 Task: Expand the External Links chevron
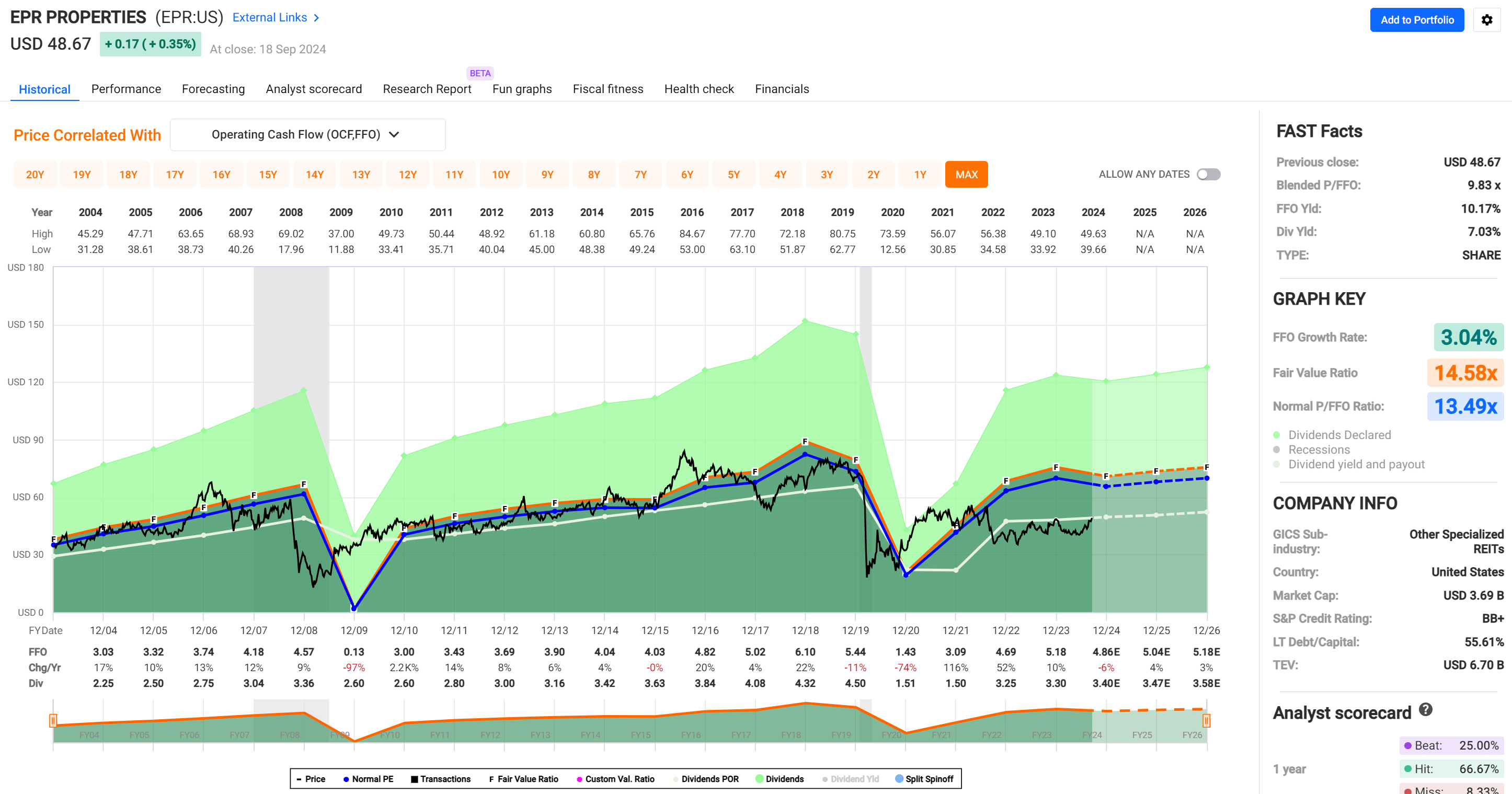[x=317, y=17]
